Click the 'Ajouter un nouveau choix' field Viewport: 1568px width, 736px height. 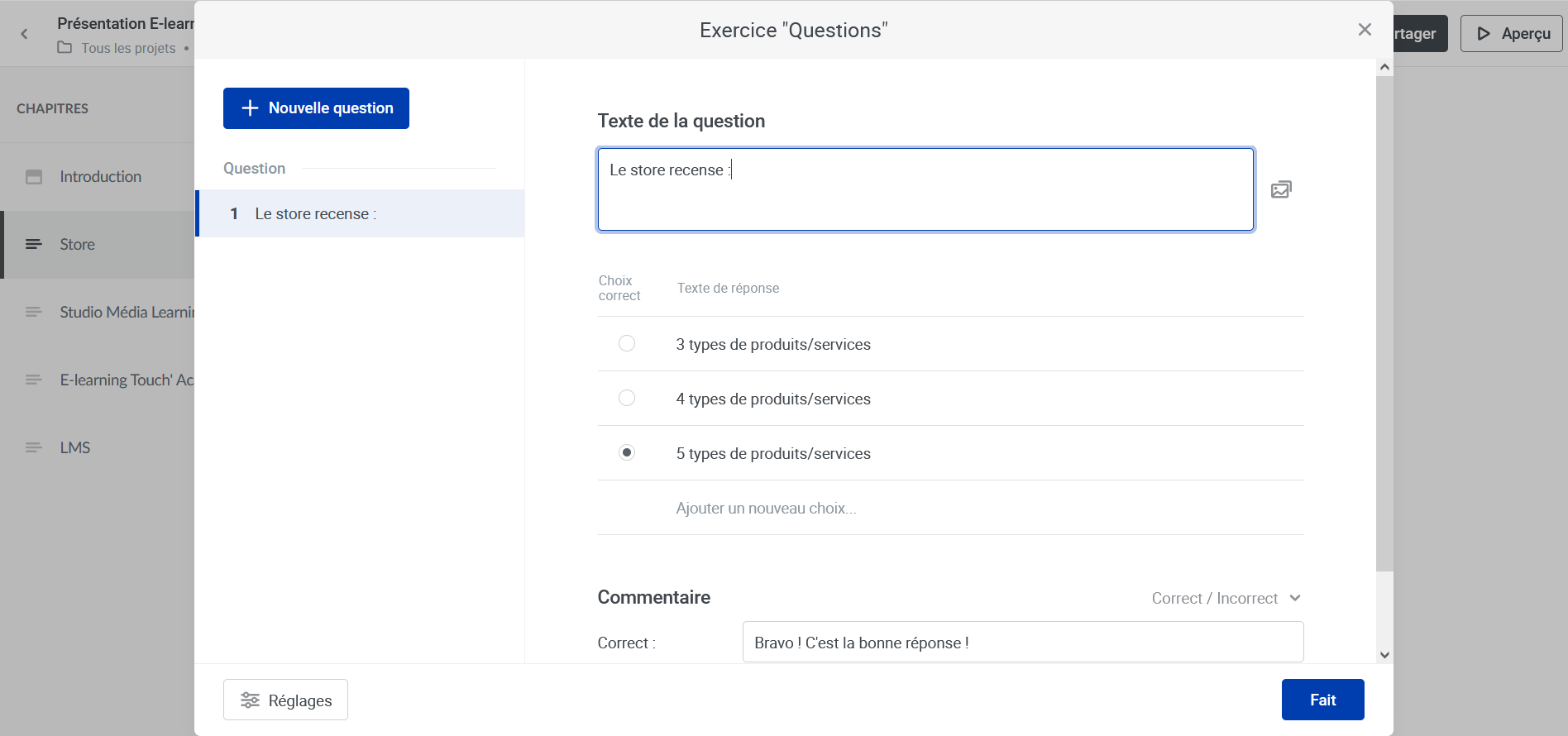point(766,508)
